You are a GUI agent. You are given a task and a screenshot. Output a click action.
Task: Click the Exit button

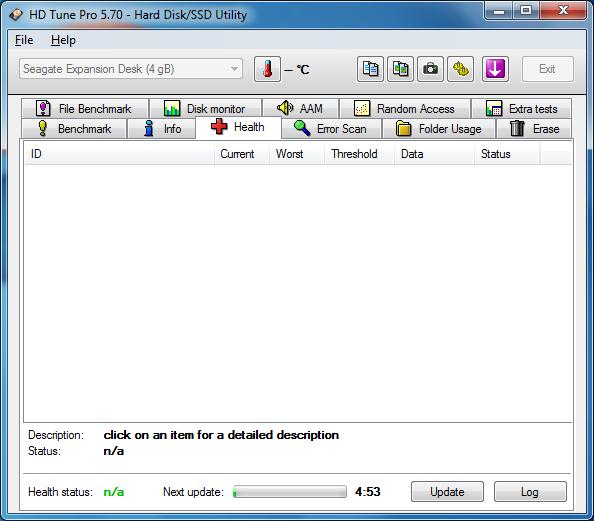547,69
